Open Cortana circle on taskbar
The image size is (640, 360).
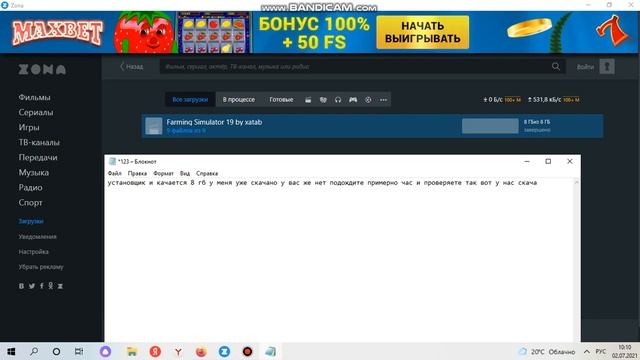coord(56,351)
